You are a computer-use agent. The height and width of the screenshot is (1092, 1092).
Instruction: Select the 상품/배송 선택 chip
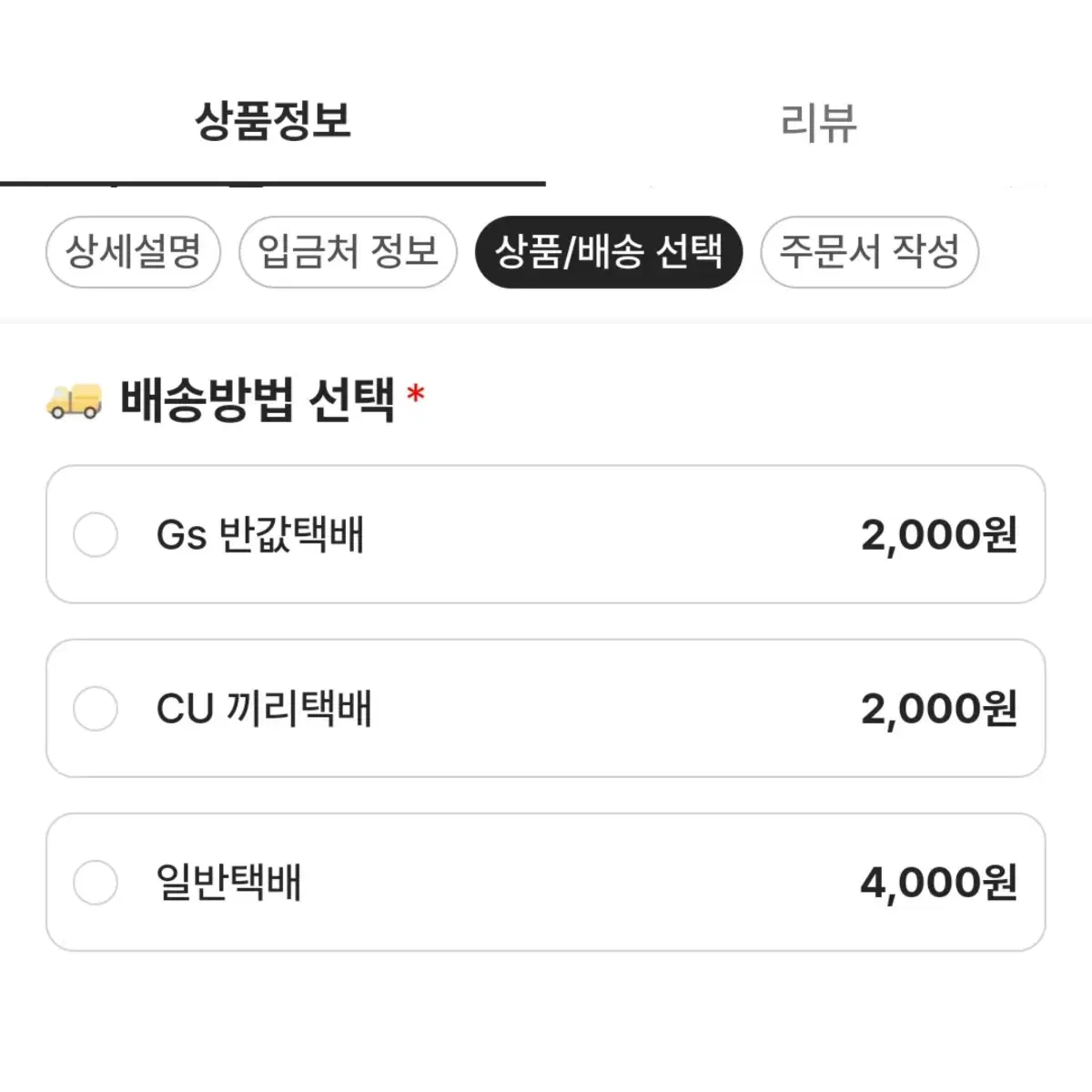click(x=609, y=252)
